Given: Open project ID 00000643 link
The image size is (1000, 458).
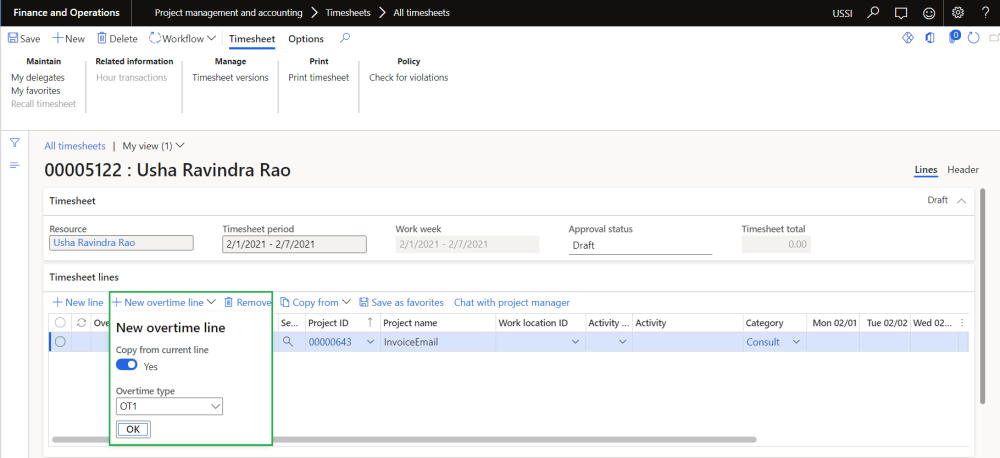Looking at the screenshot, I should coord(329,342).
